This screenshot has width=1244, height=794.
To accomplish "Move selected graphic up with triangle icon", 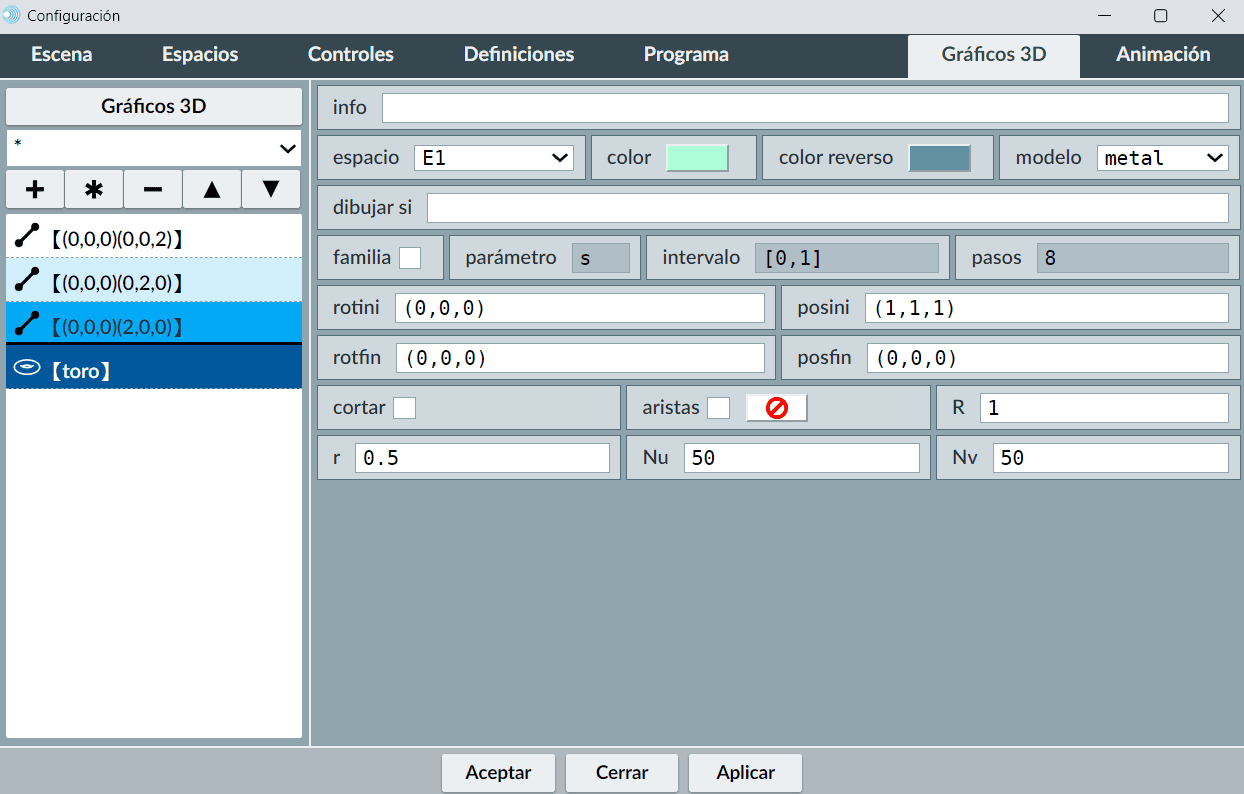I will pos(212,189).
